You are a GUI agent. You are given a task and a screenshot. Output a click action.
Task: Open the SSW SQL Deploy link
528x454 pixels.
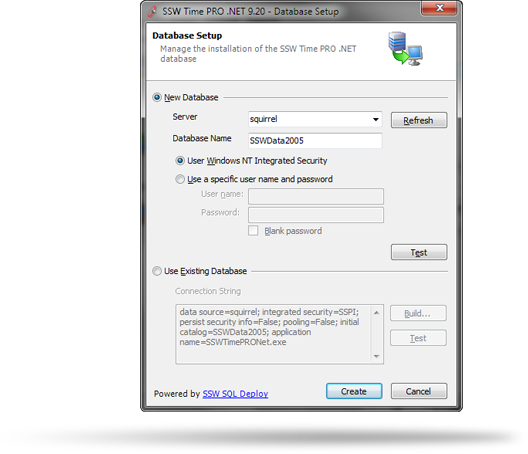point(235,393)
